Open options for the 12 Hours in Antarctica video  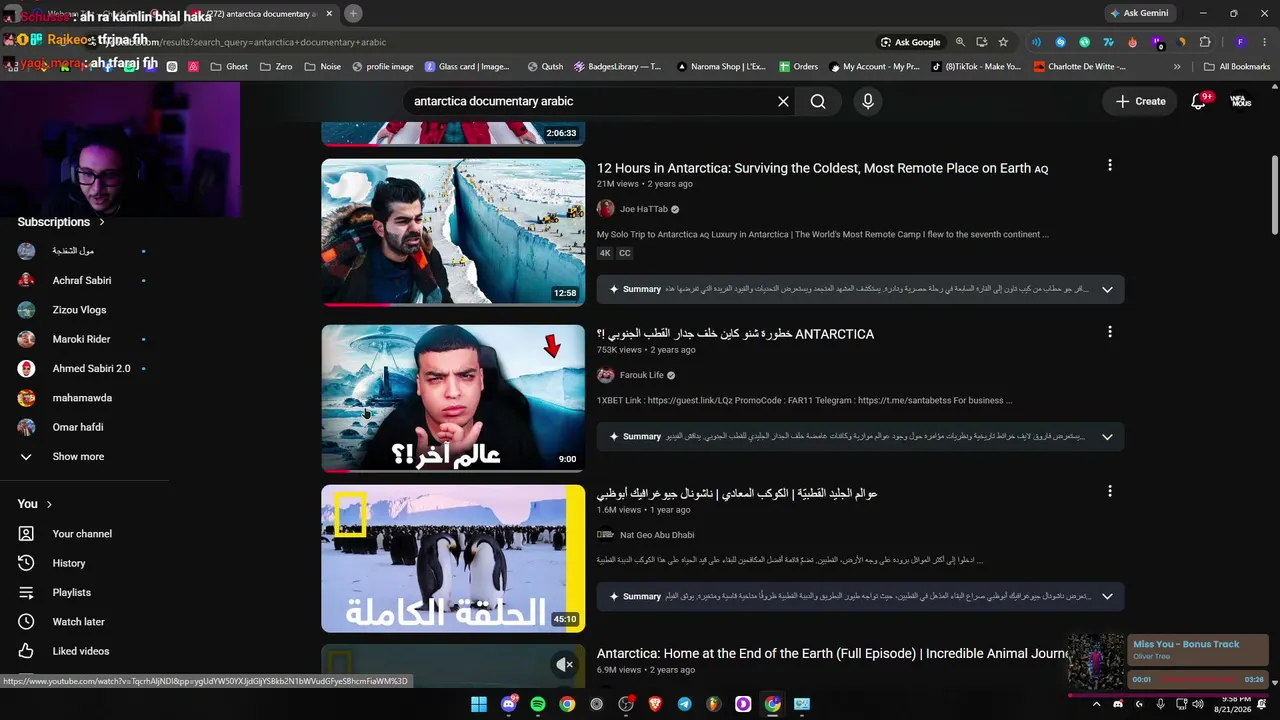coord(1109,165)
